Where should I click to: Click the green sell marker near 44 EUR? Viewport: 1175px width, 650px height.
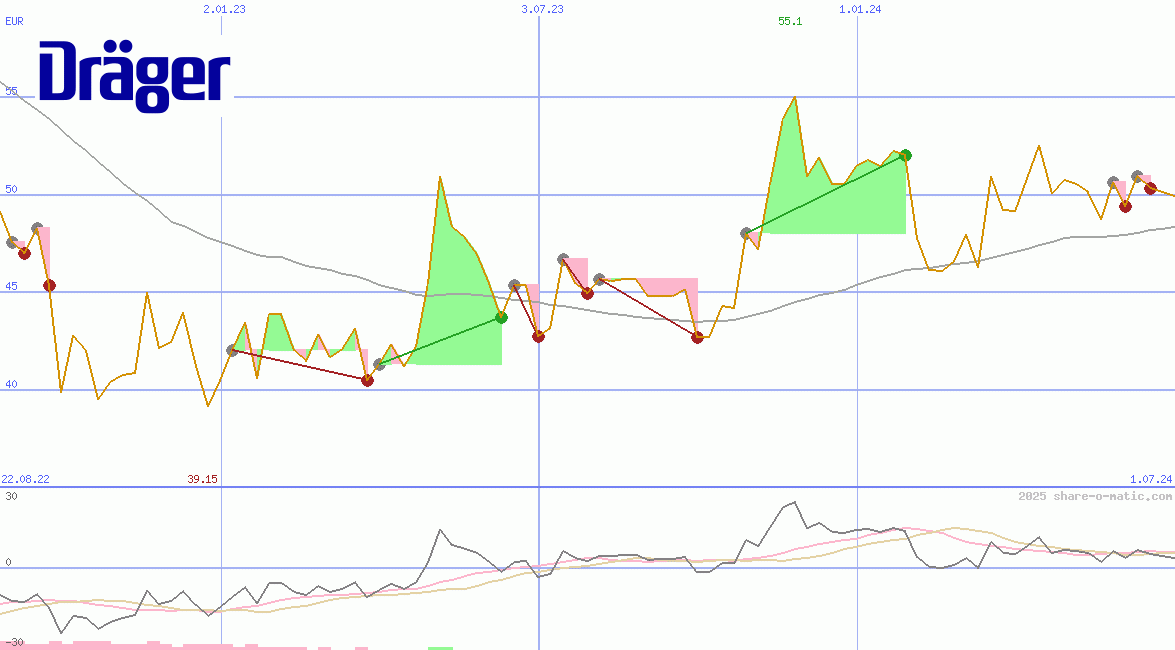point(501,318)
